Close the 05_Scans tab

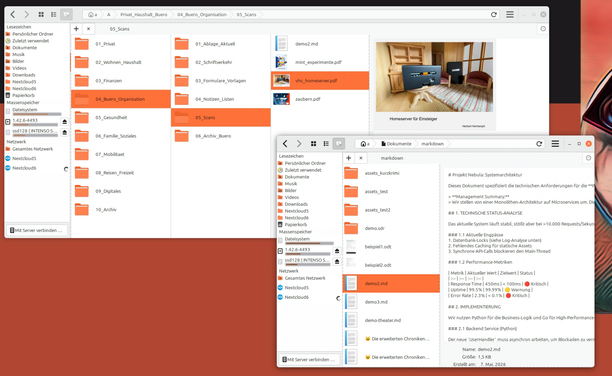[89, 29]
